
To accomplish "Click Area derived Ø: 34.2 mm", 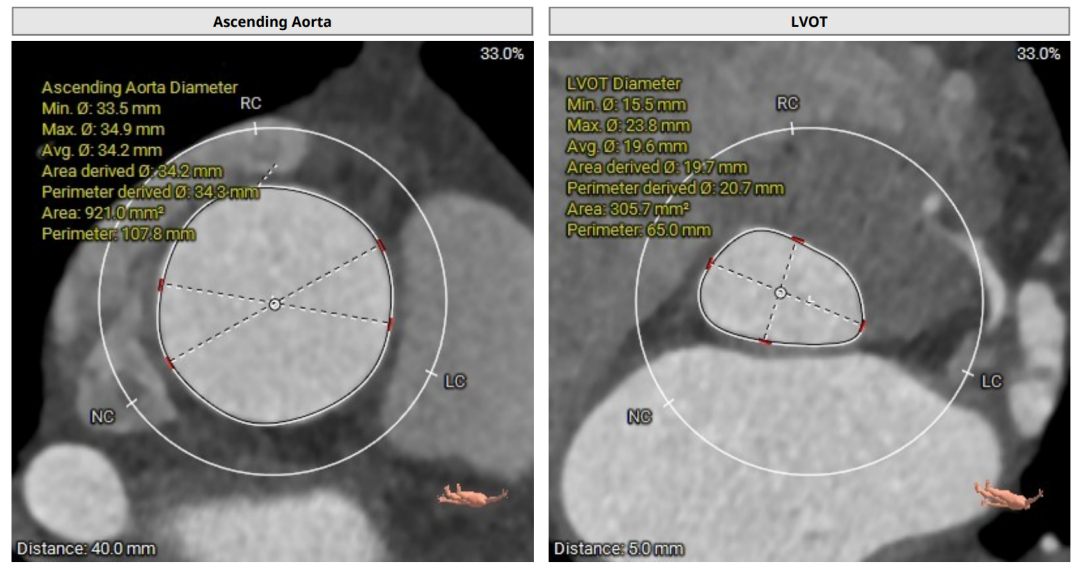I will (132, 171).
